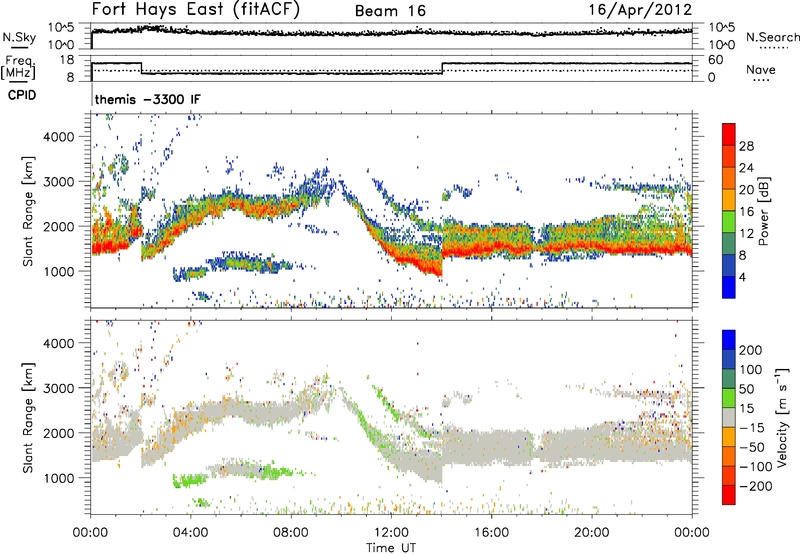
Task: Click the frequency line plot panel
Action: coord(391,68)
